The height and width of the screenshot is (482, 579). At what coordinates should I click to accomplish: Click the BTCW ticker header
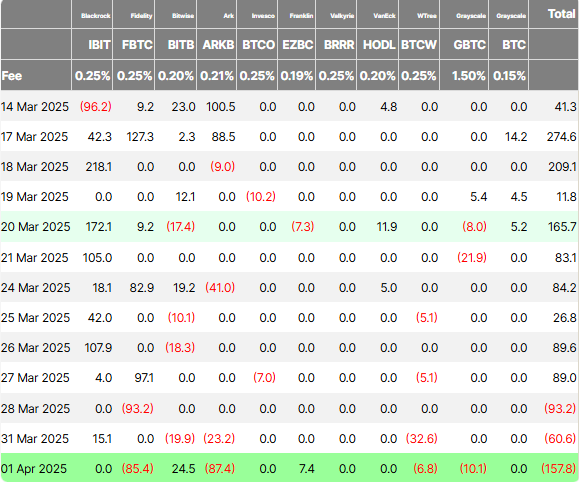click(419, 45)
